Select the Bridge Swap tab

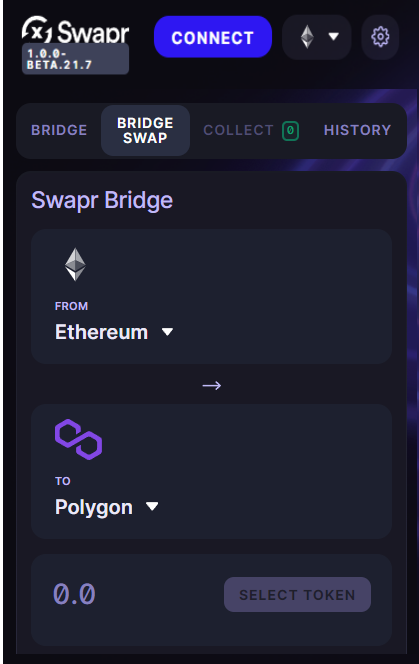pyautogui.click(x=145, y=130)
